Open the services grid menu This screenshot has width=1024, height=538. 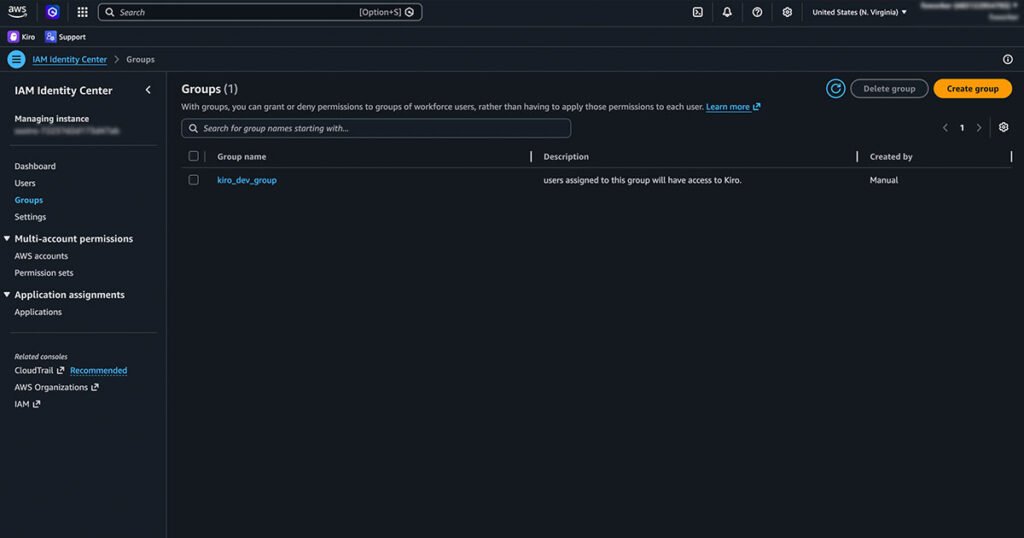click(x=82, y=12)
